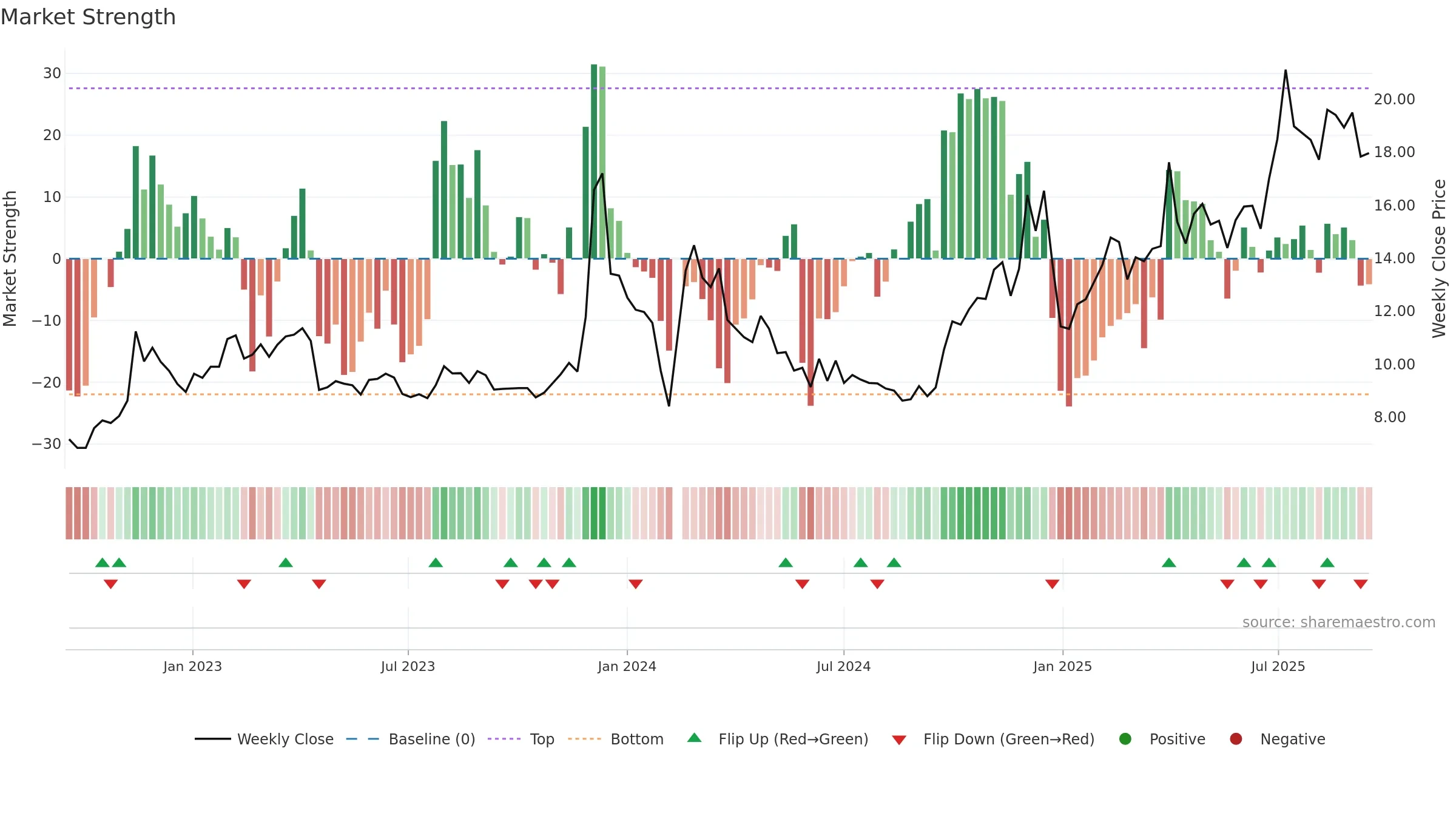Click the vertical Market Strength axis title
The image size is (1456, 819).
pos(10,258)
